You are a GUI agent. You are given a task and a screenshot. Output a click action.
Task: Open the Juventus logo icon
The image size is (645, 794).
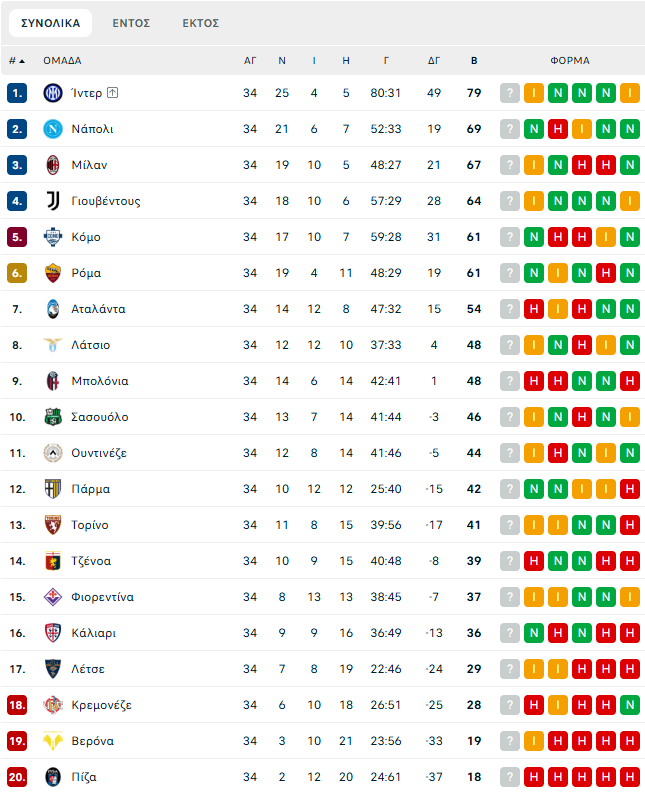53,201
